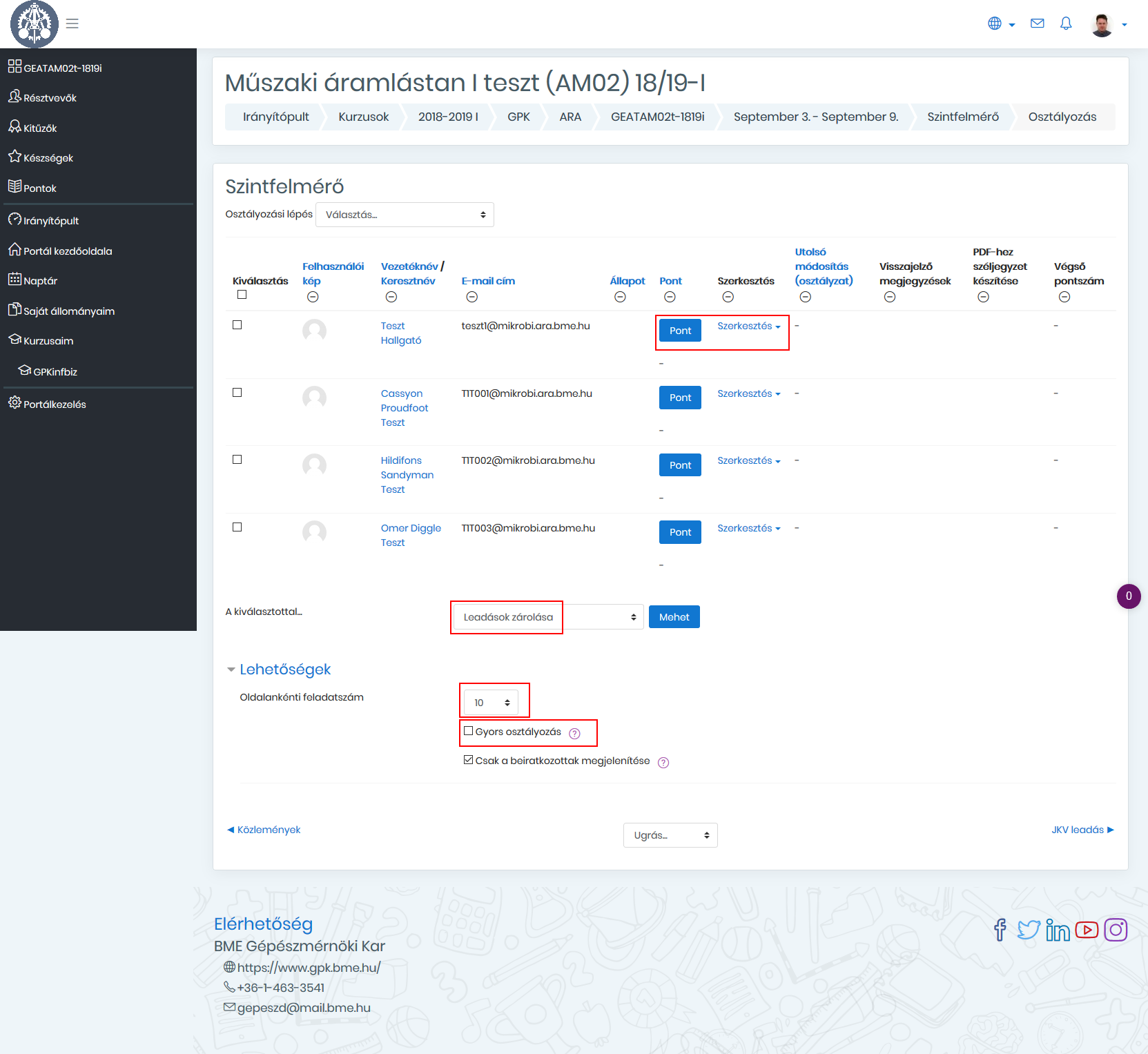This screenshot has height=1054, width=1148.
Task: Click the globe language selector icon
Action: pyautogui.click(x=995, y=23)
